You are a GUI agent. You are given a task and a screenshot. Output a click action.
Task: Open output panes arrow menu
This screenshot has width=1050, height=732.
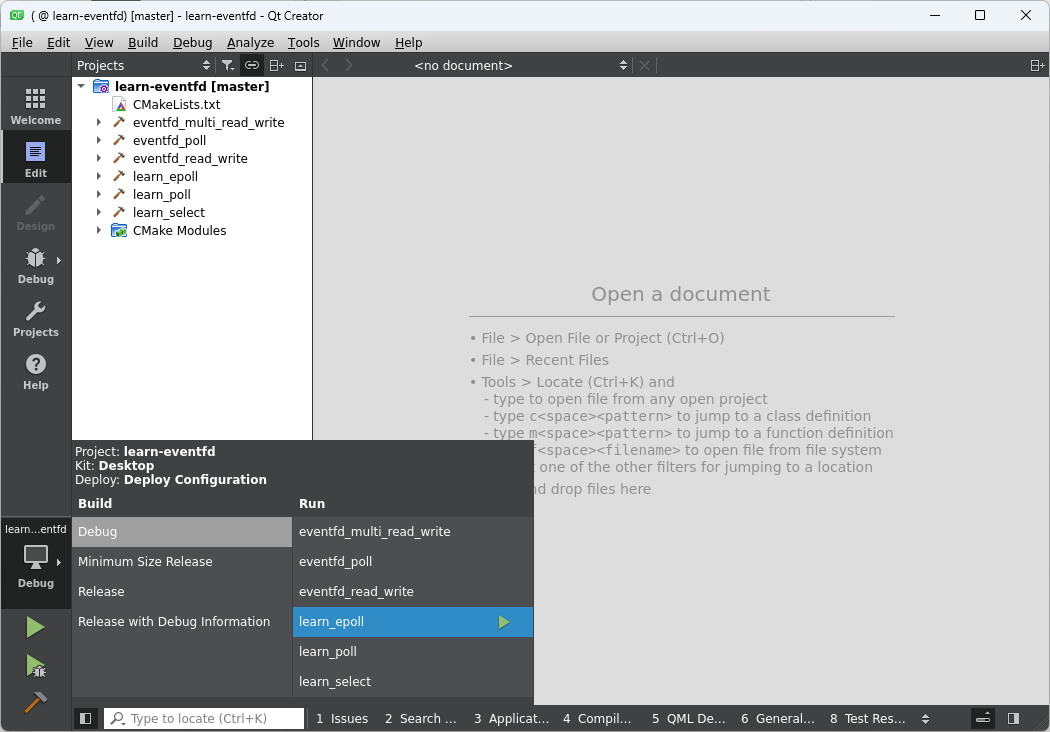pos(925,719)
